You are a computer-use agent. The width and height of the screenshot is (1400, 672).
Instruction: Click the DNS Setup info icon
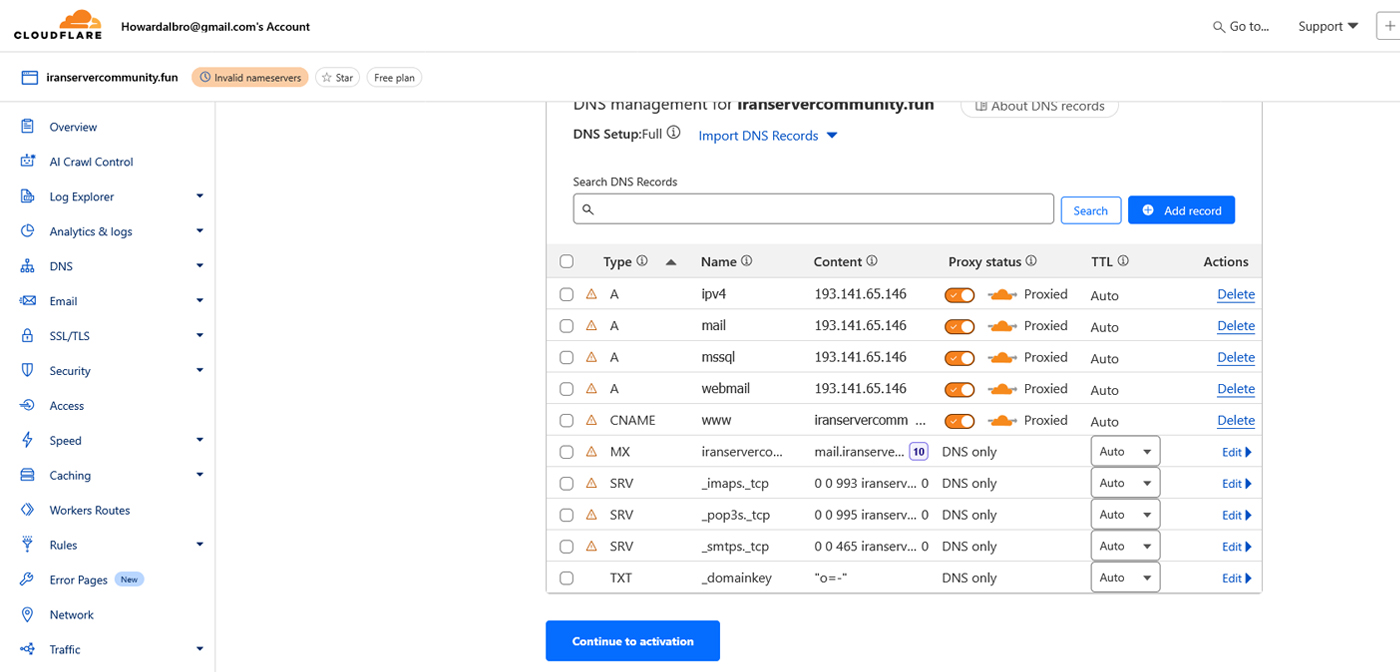coord(674,133)
